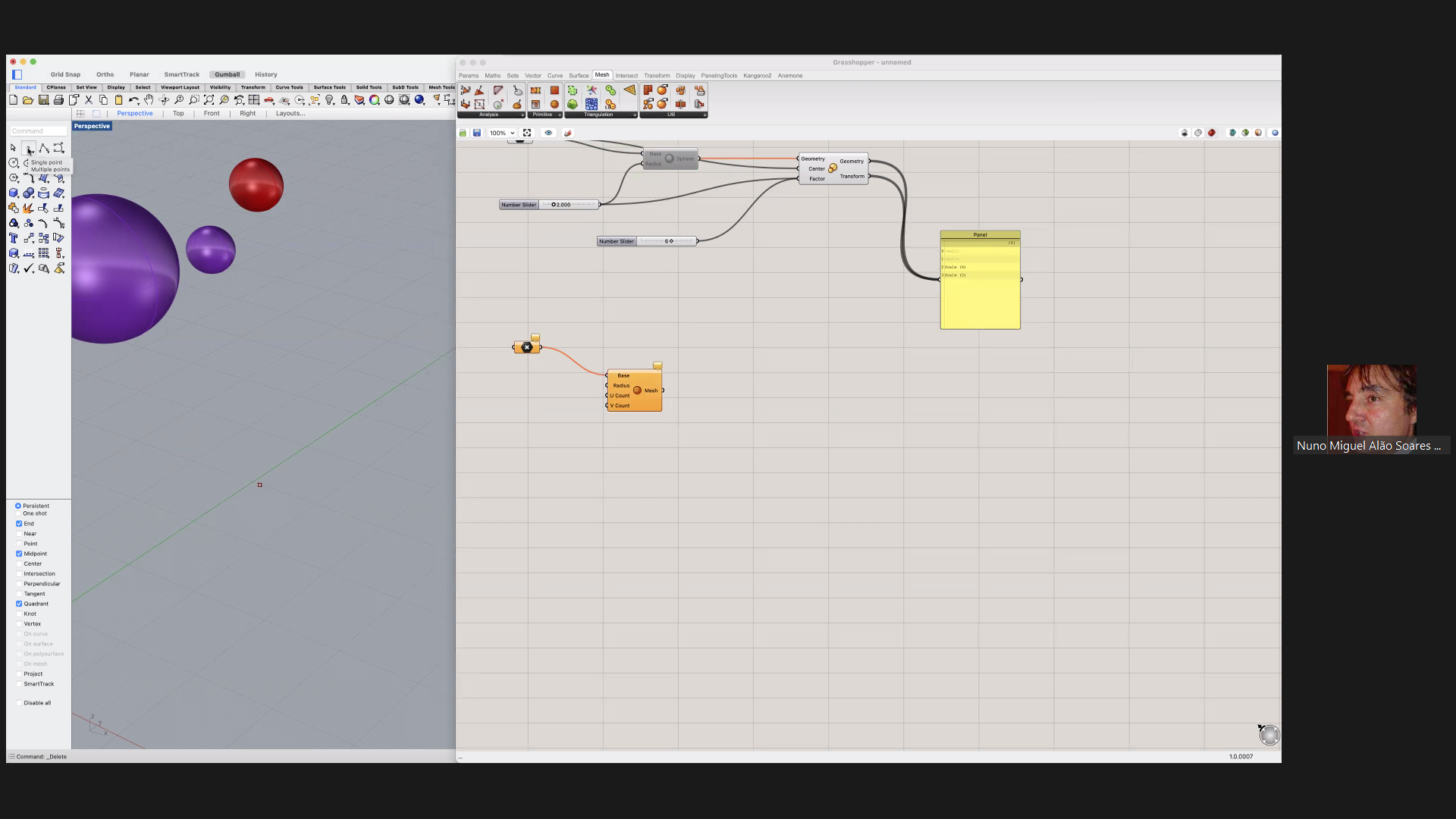Uncheck the Midpoint object snap
The image size is (1456, 819).
(19, 554)
